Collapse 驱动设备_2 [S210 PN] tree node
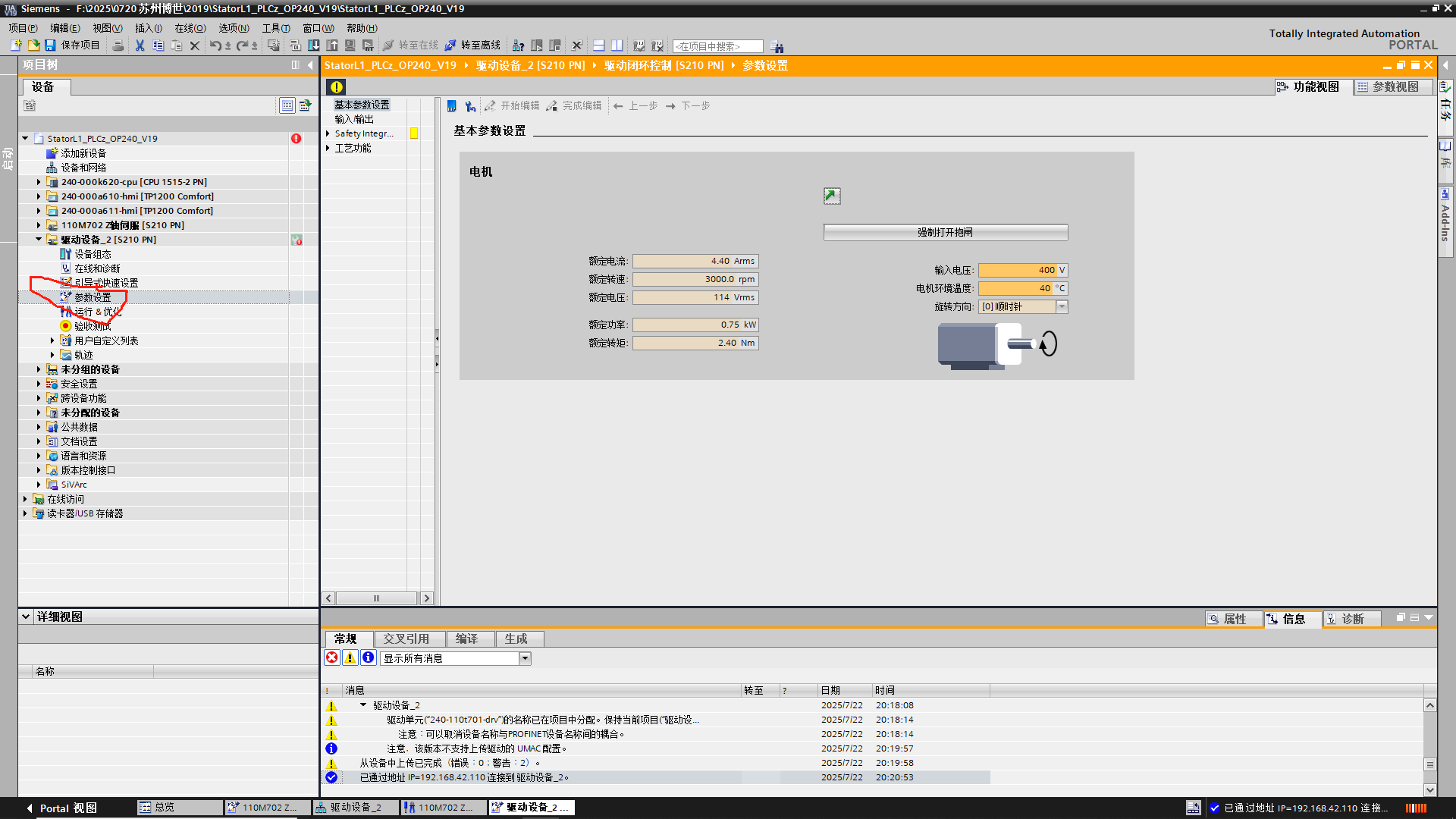Viewport: 1456px width, 819px height. point(39,240)
